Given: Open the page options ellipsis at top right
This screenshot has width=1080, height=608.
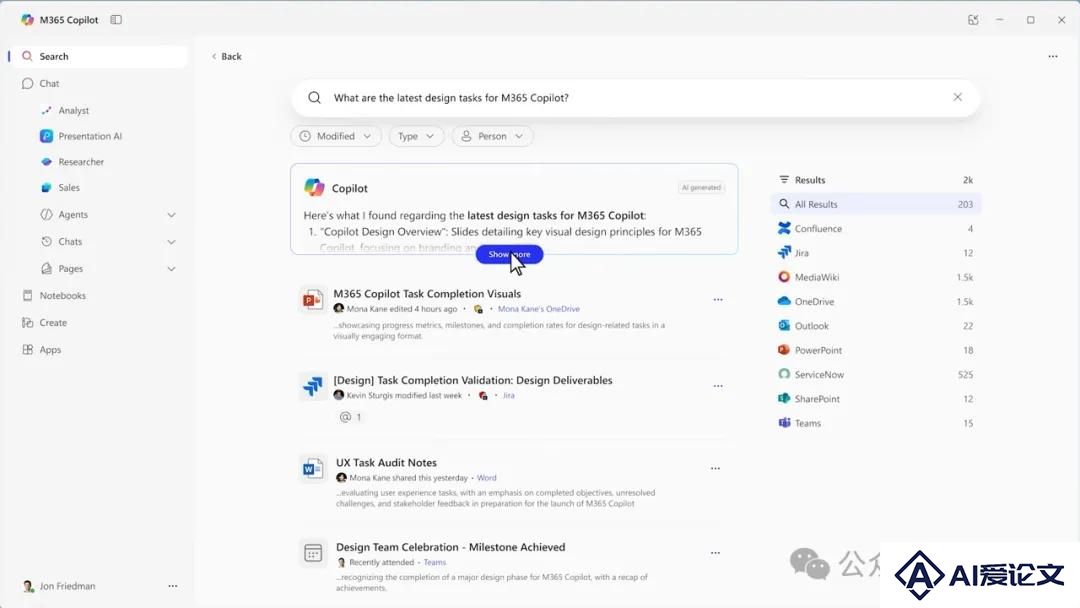Looking at the screenshot, I should (1052, 56).
